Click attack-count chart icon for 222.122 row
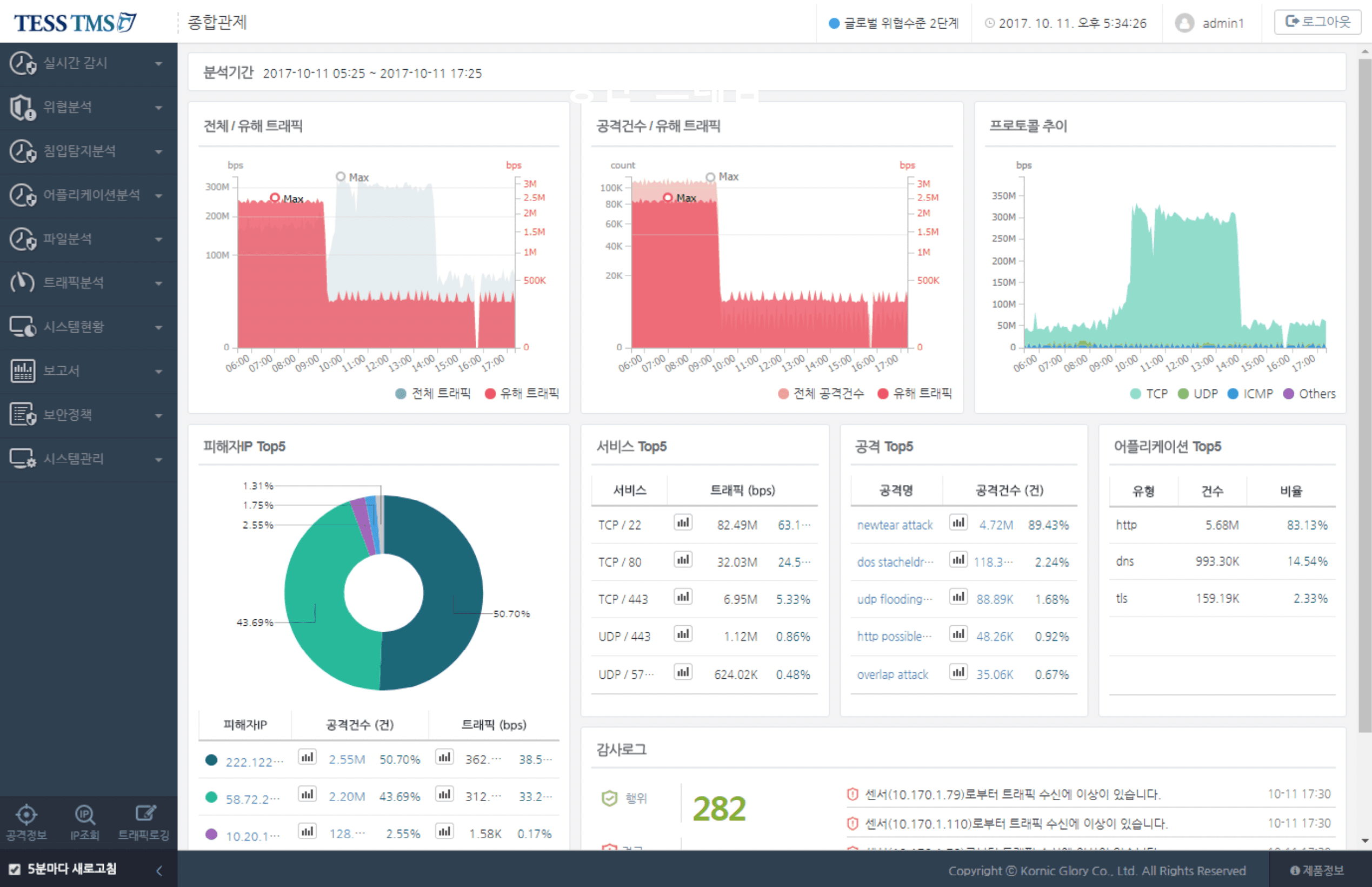The width and height of the screenshot is (1372, 887). coord(307,757)
